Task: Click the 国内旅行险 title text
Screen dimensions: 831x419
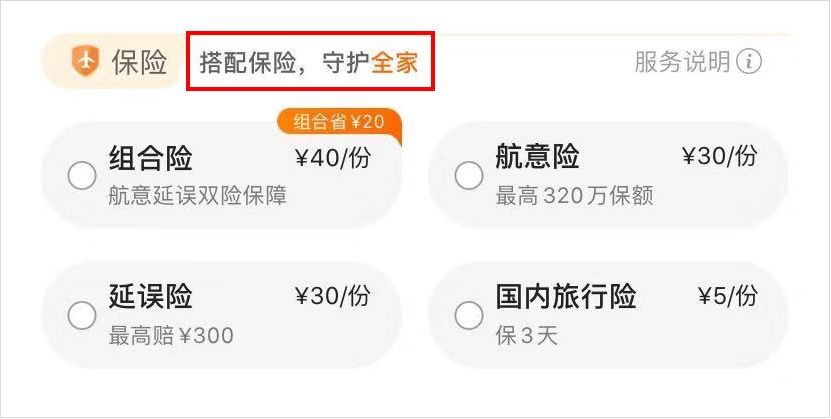Action: click(x=566, y=297)
